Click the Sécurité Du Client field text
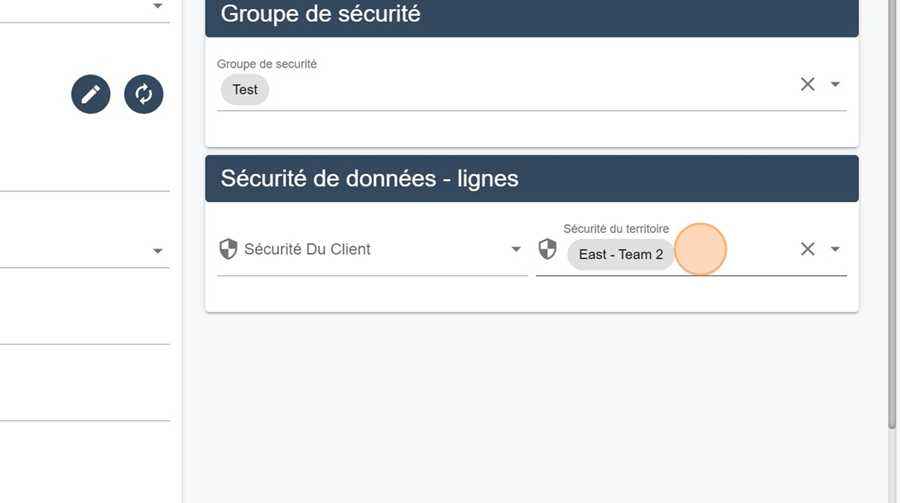Screen dimensions: 900x503 coord(307,249)
